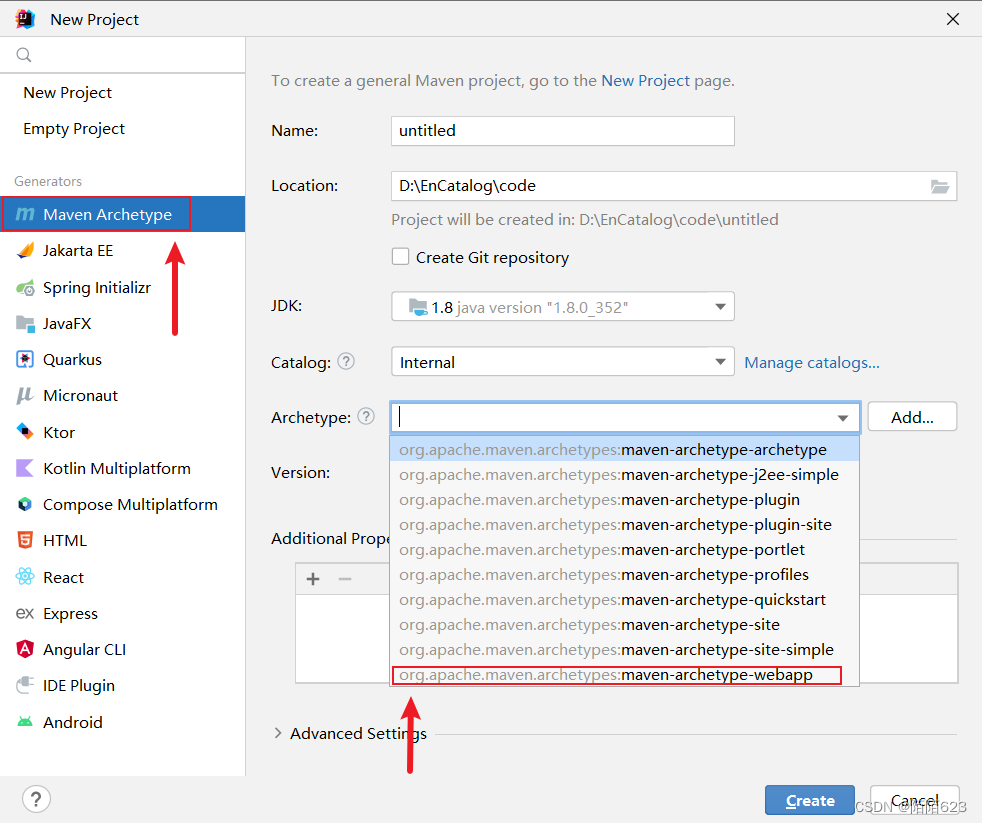Follow the New Project page link
The image size is (982, 823).
645,81
